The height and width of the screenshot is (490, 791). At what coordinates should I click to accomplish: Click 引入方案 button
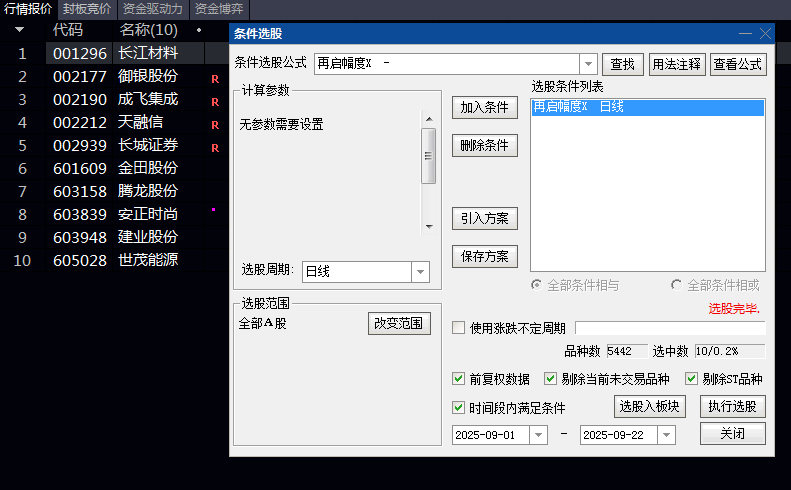[485, 219]
